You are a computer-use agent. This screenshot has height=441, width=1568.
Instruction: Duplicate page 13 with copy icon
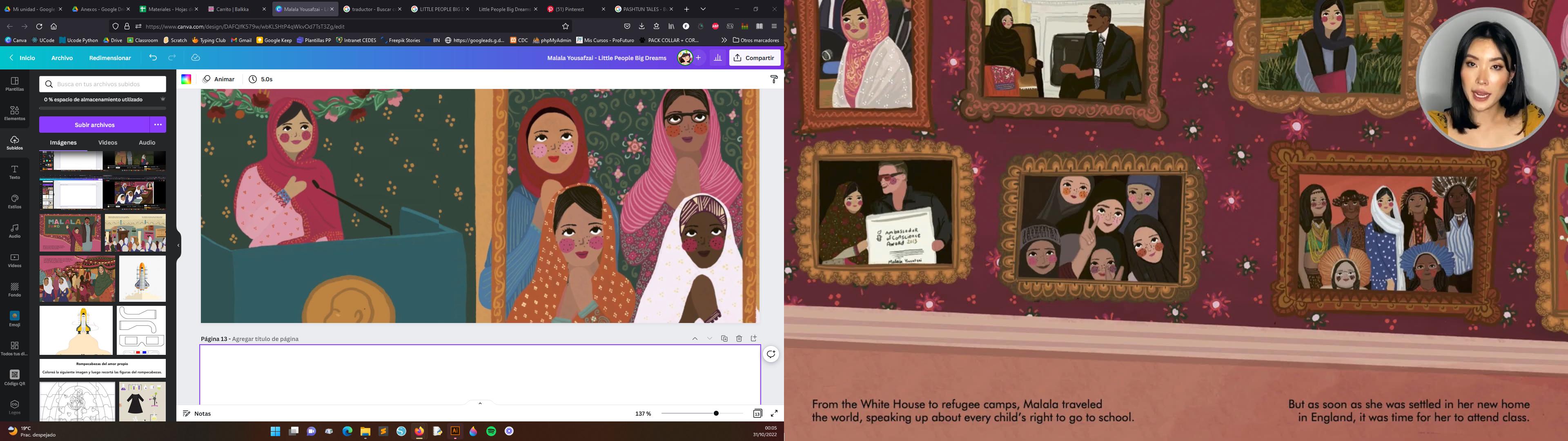tap(724, 339)
